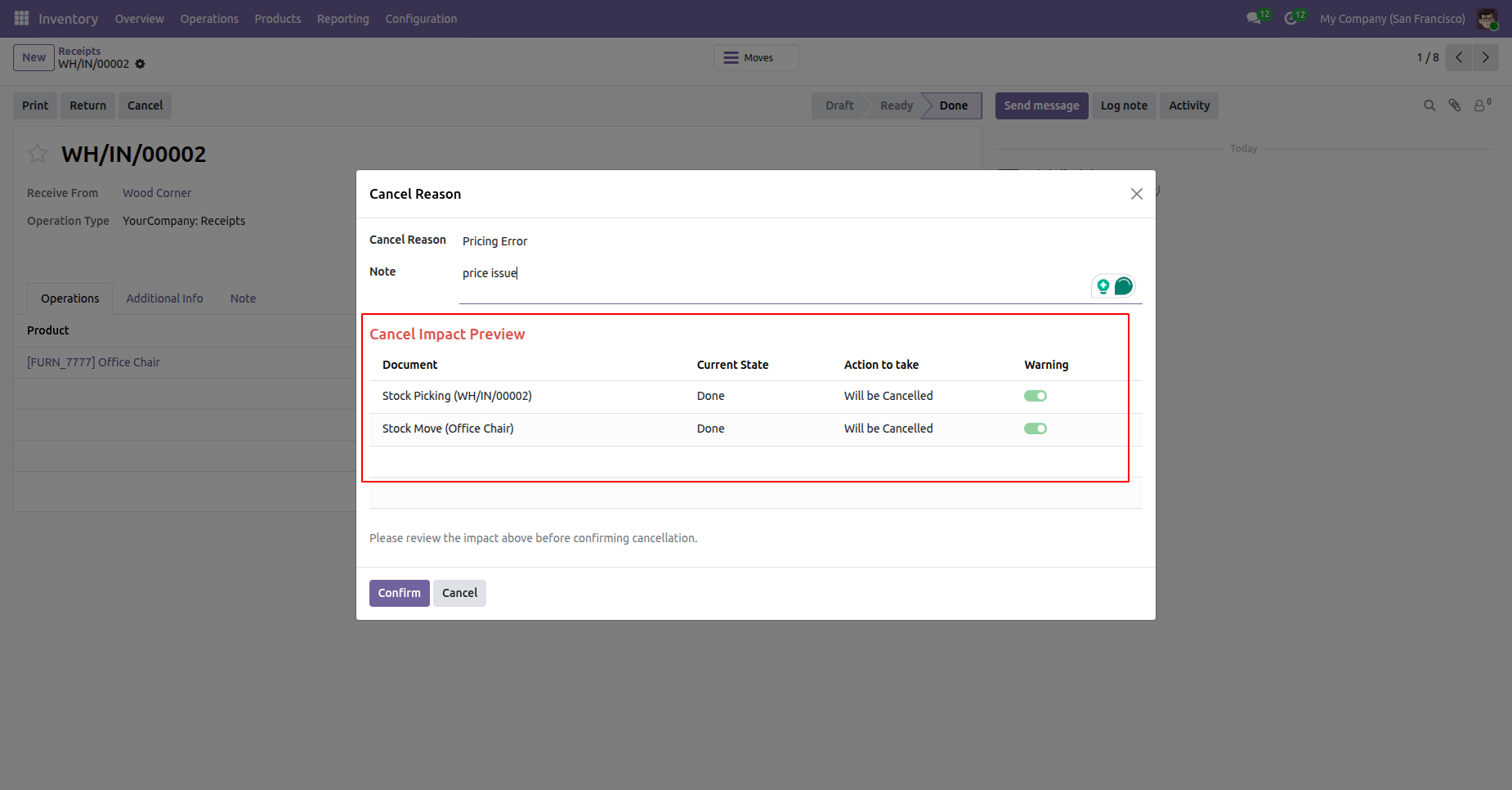The width and height of the screenshot is (1512, 790).
Task: Mark WH/IN/00002 as favorite star
Action: pos(38,153)
